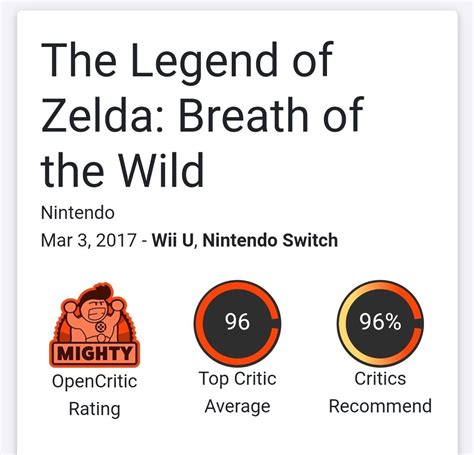474x455 pixels.
Task: Click the number 96 inside dark circle
Action: pyautogui.click(x=237, y=322)
